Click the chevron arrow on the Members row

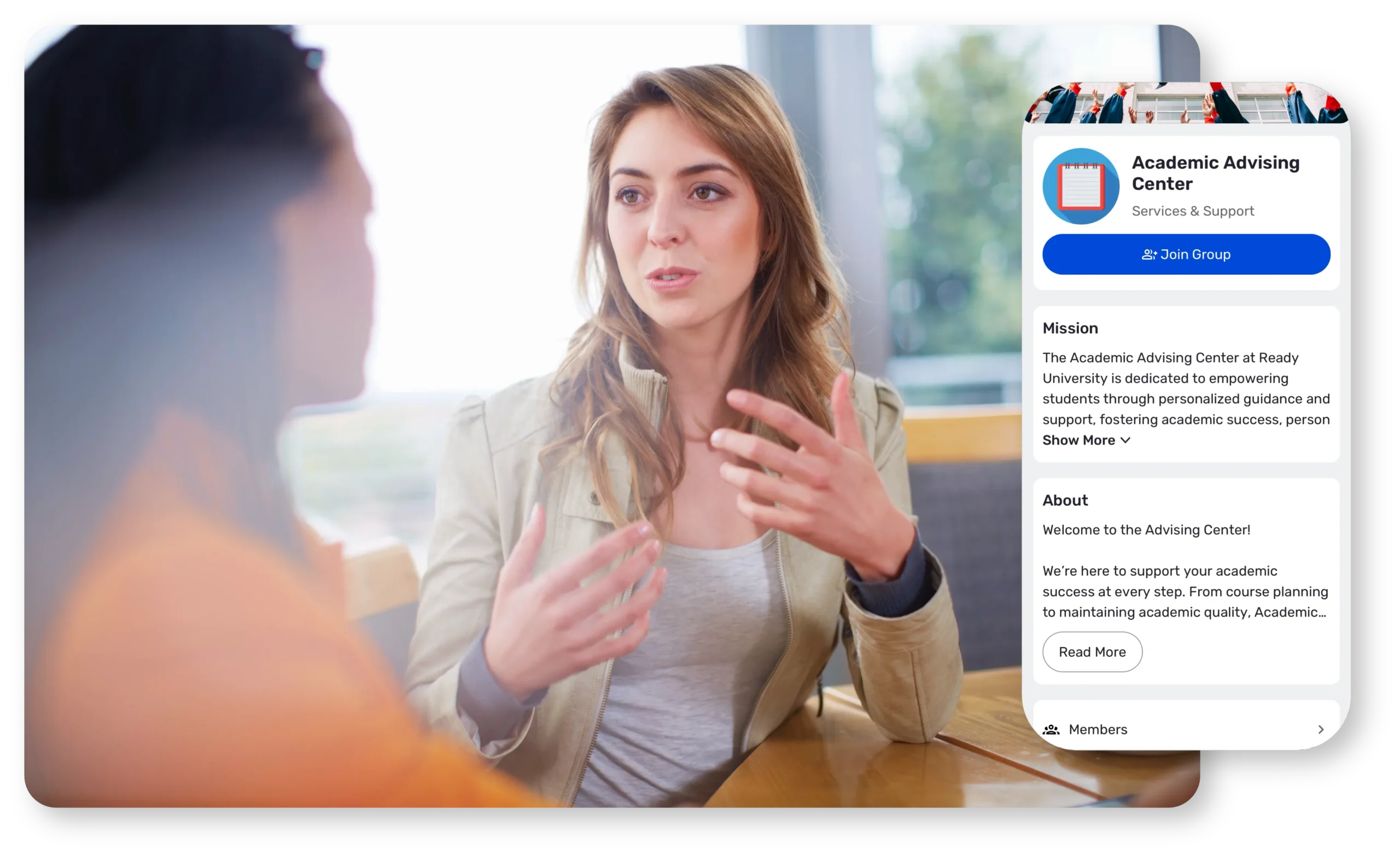1321,729
